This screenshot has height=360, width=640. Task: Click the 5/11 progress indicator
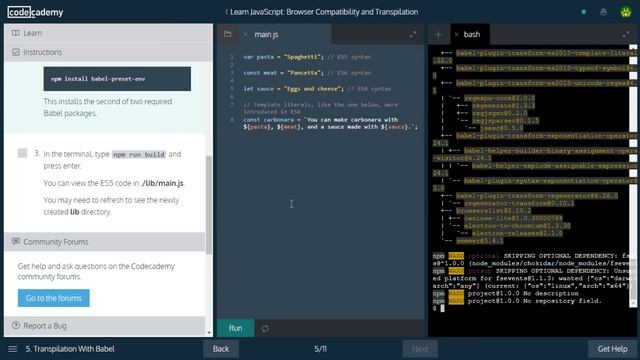(x=320, y=349)
